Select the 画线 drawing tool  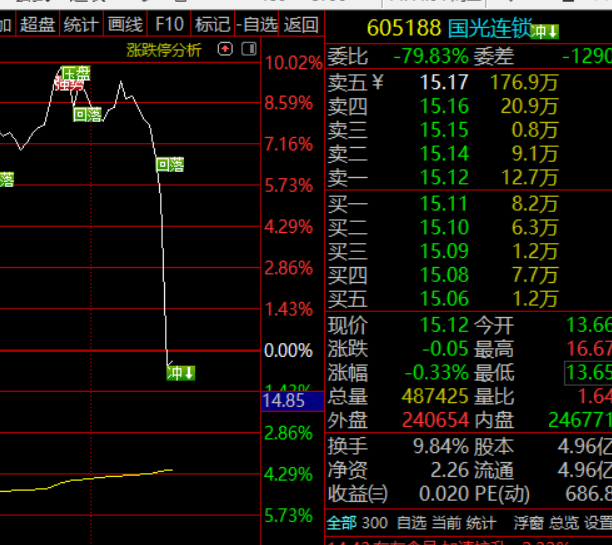click(x=125, y=25)
